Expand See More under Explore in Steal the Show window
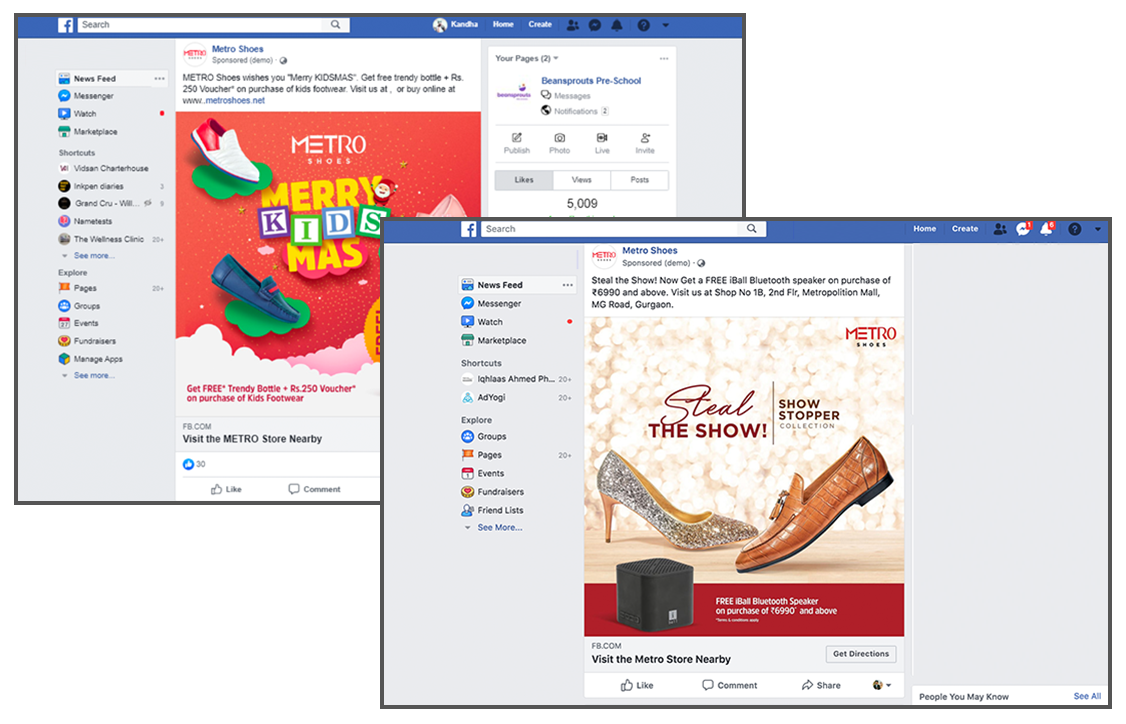 click(500, 527)
